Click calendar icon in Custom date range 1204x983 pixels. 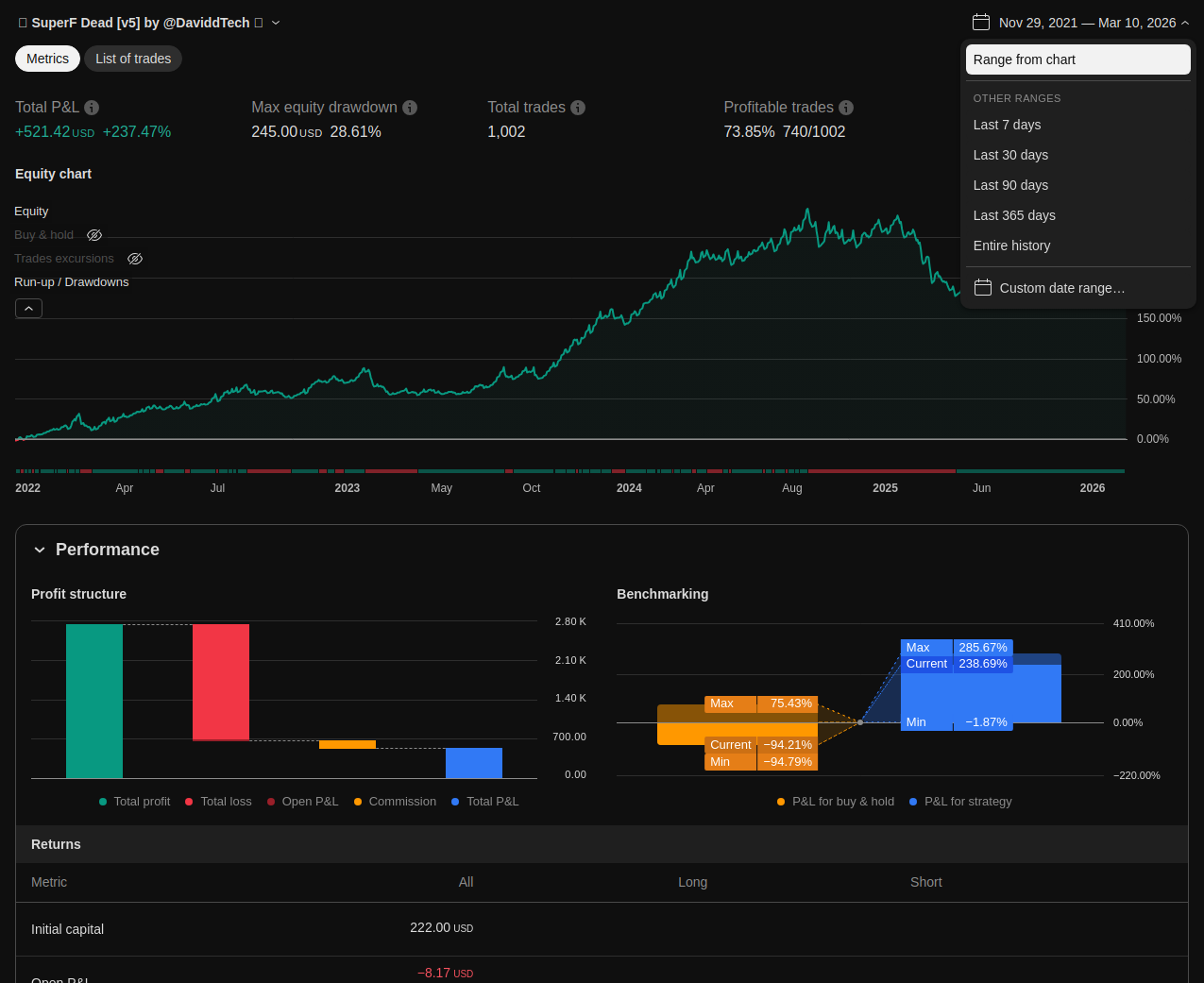click(x=982, y=288)
